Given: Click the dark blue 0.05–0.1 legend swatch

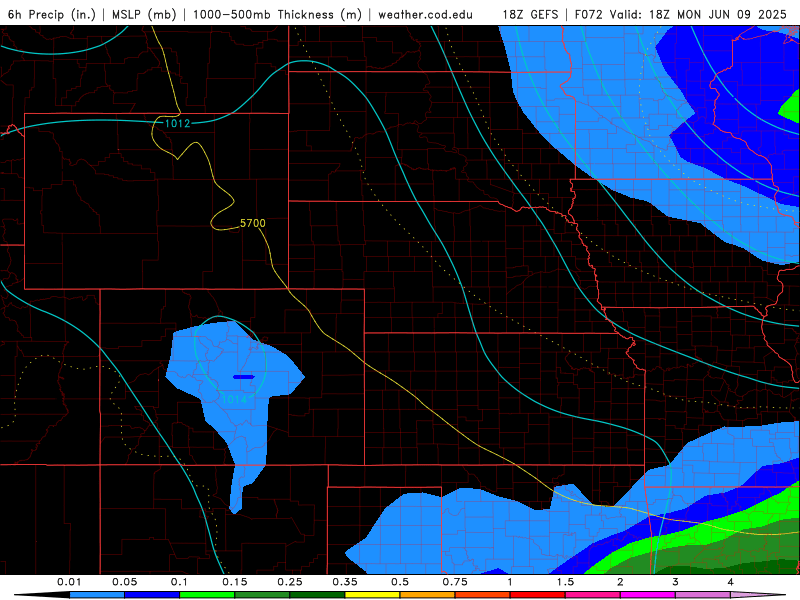Looking at the screenshot, I should click(152, 595).
